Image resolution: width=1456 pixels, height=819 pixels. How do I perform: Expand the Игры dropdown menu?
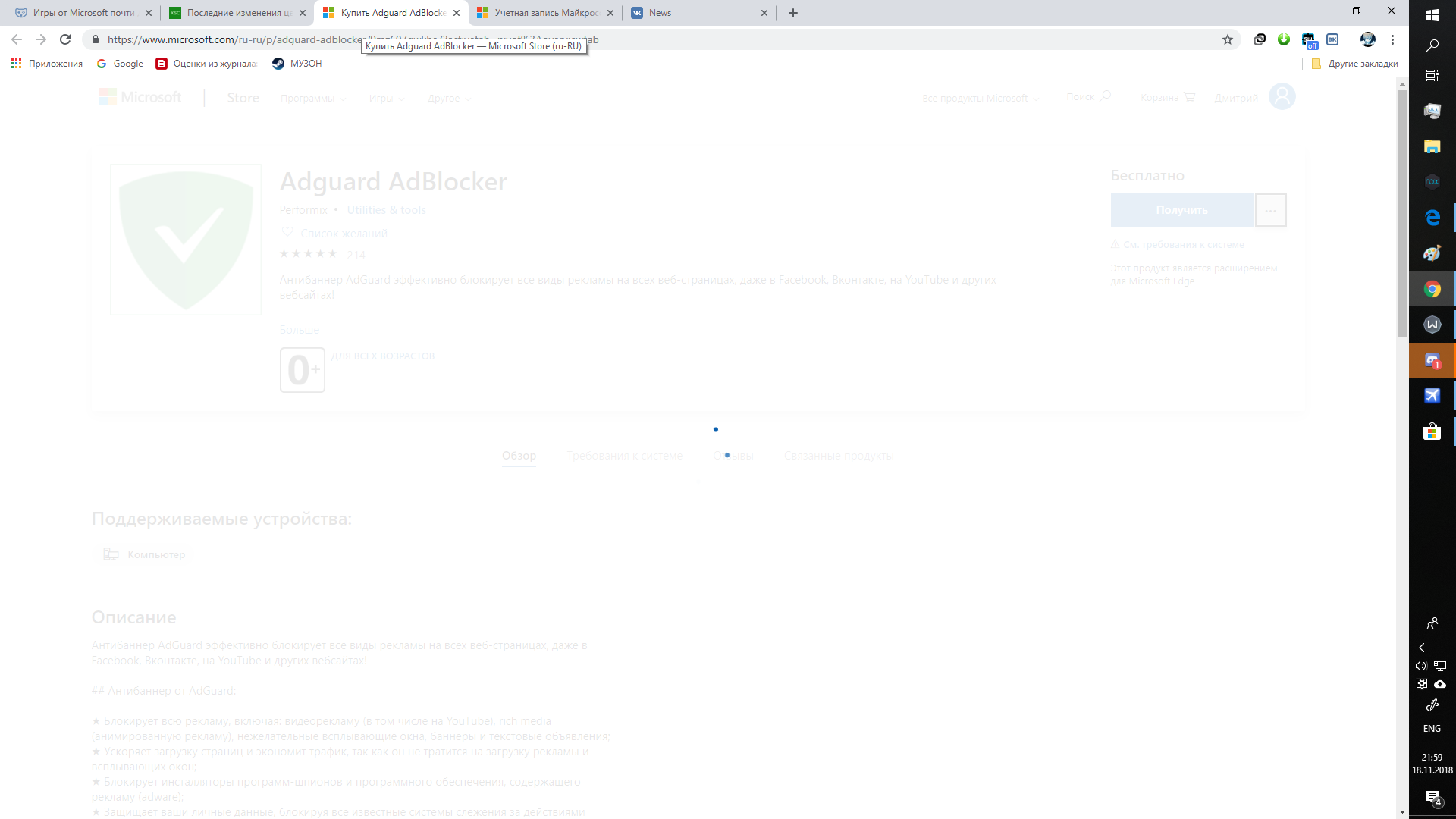tap(387, 99)
